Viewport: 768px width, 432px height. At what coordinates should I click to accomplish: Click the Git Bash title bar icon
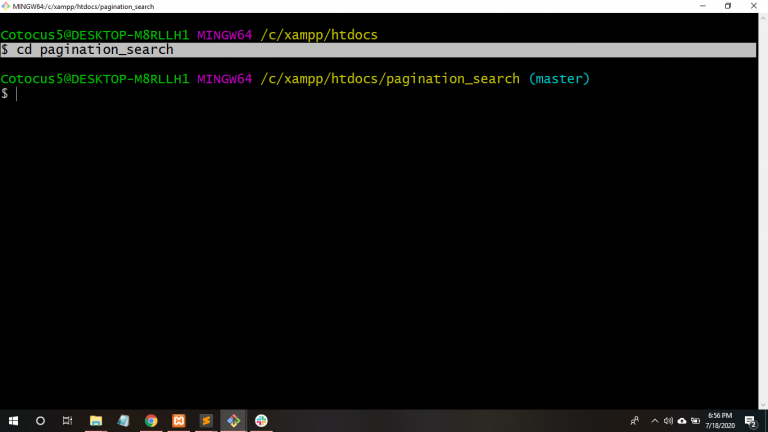point(5,6)
